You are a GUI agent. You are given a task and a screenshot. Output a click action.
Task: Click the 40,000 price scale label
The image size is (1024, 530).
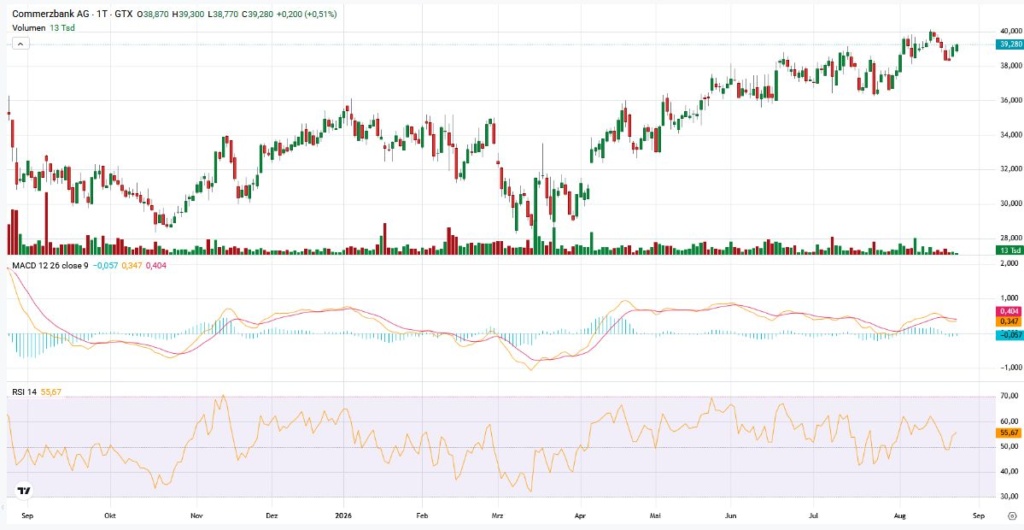[x=1010, y=31]
